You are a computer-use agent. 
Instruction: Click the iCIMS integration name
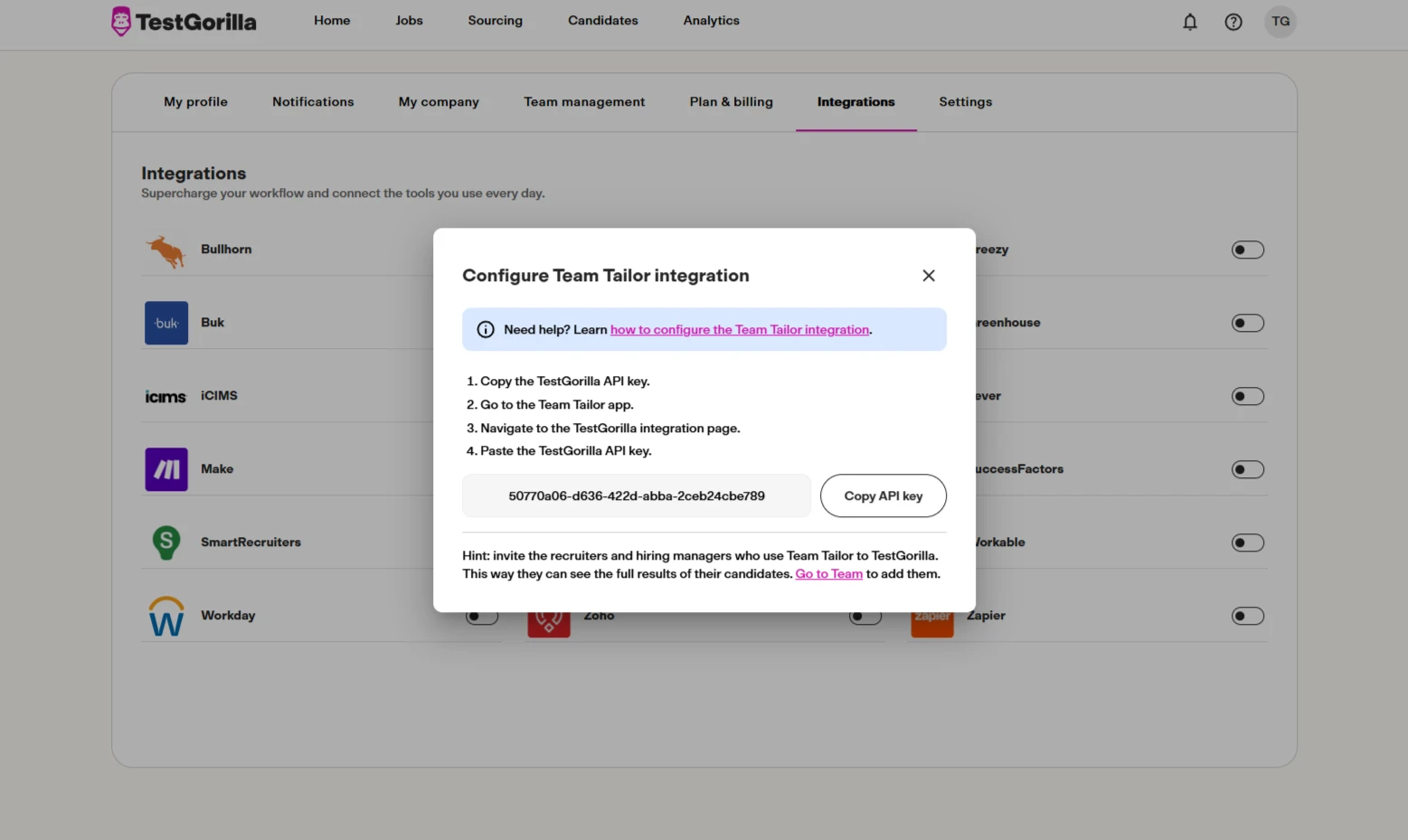click(x=219, y=396)
